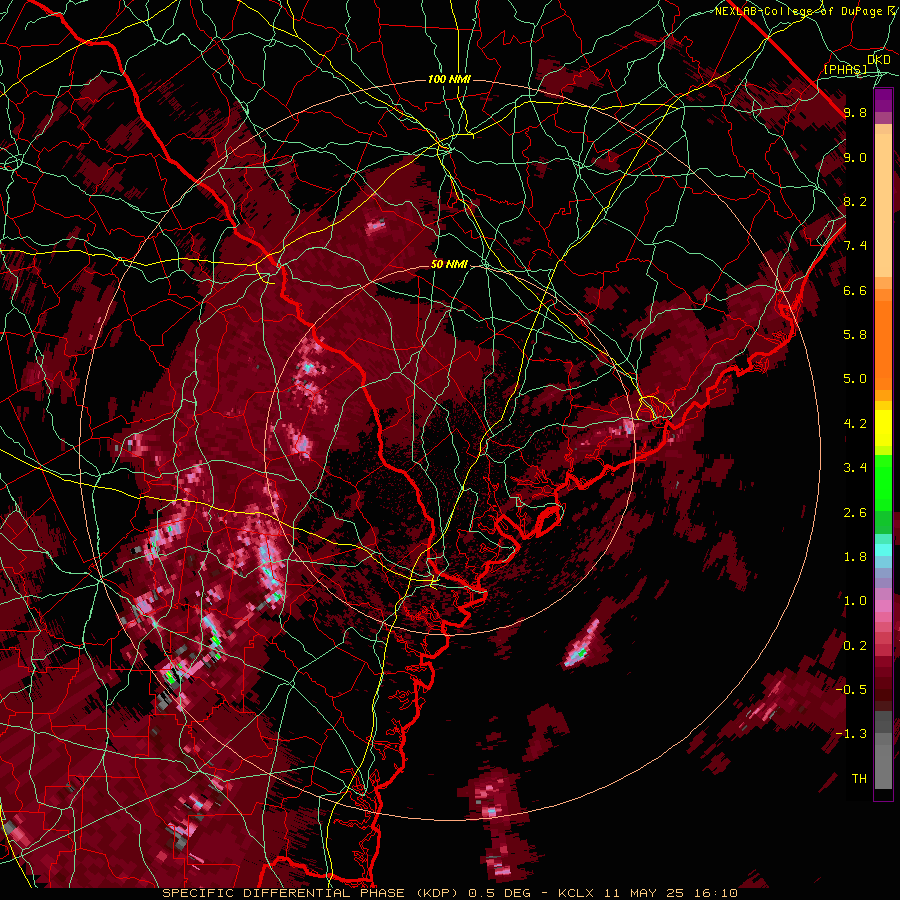Click the 1.0 value on the color scale
Image resolution: width=900 pixels, height=900 pixels.
click(855, 601)
